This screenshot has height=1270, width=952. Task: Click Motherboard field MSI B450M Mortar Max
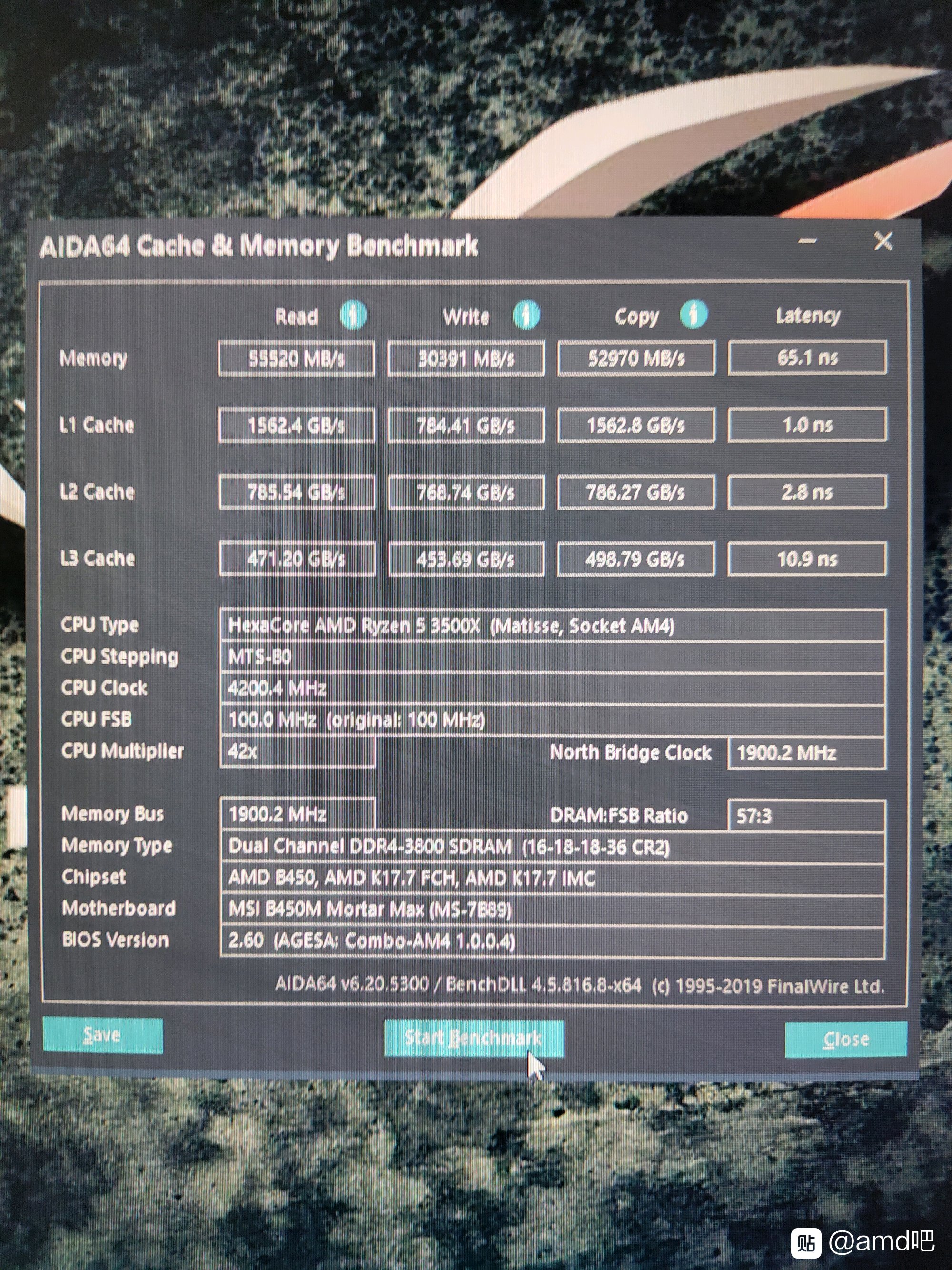[553, 910]
